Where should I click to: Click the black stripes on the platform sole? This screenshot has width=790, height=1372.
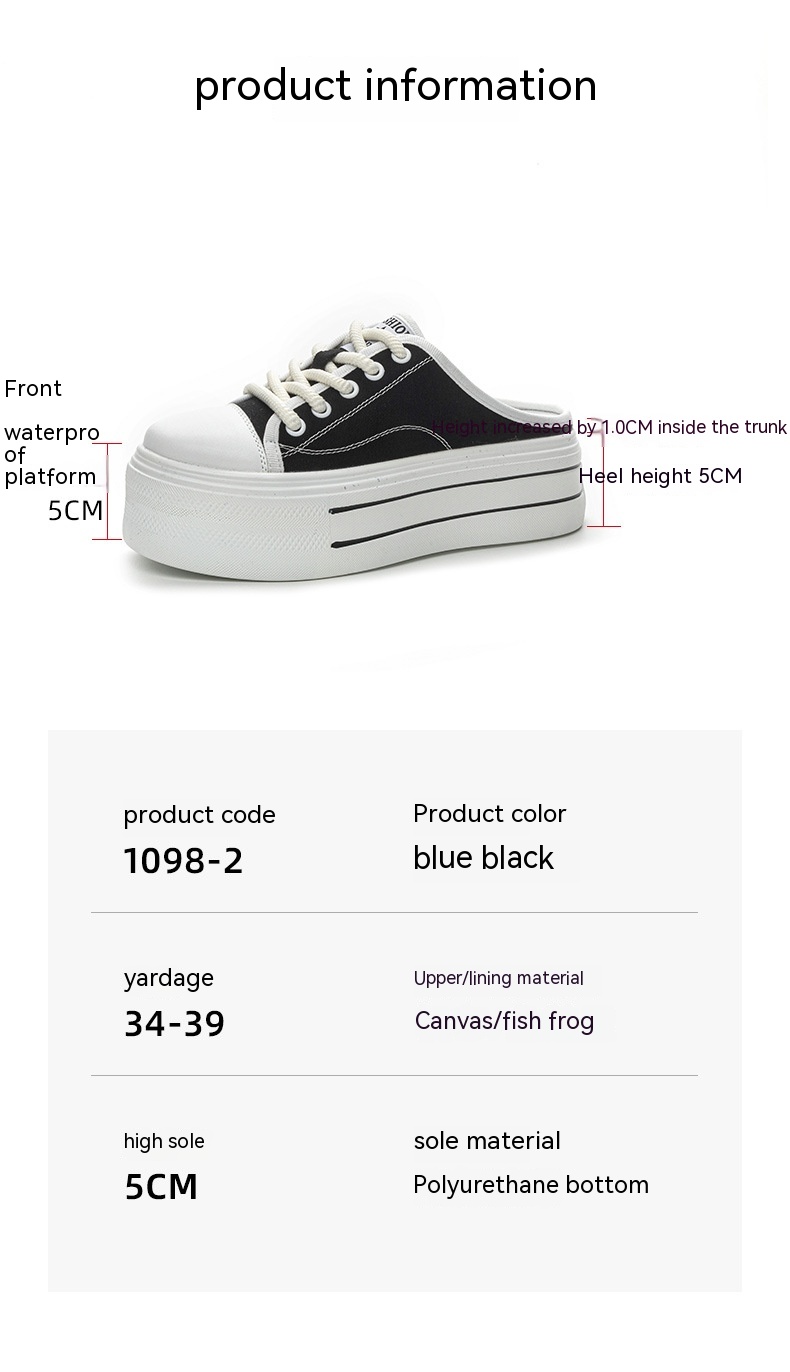coord(450,510)
